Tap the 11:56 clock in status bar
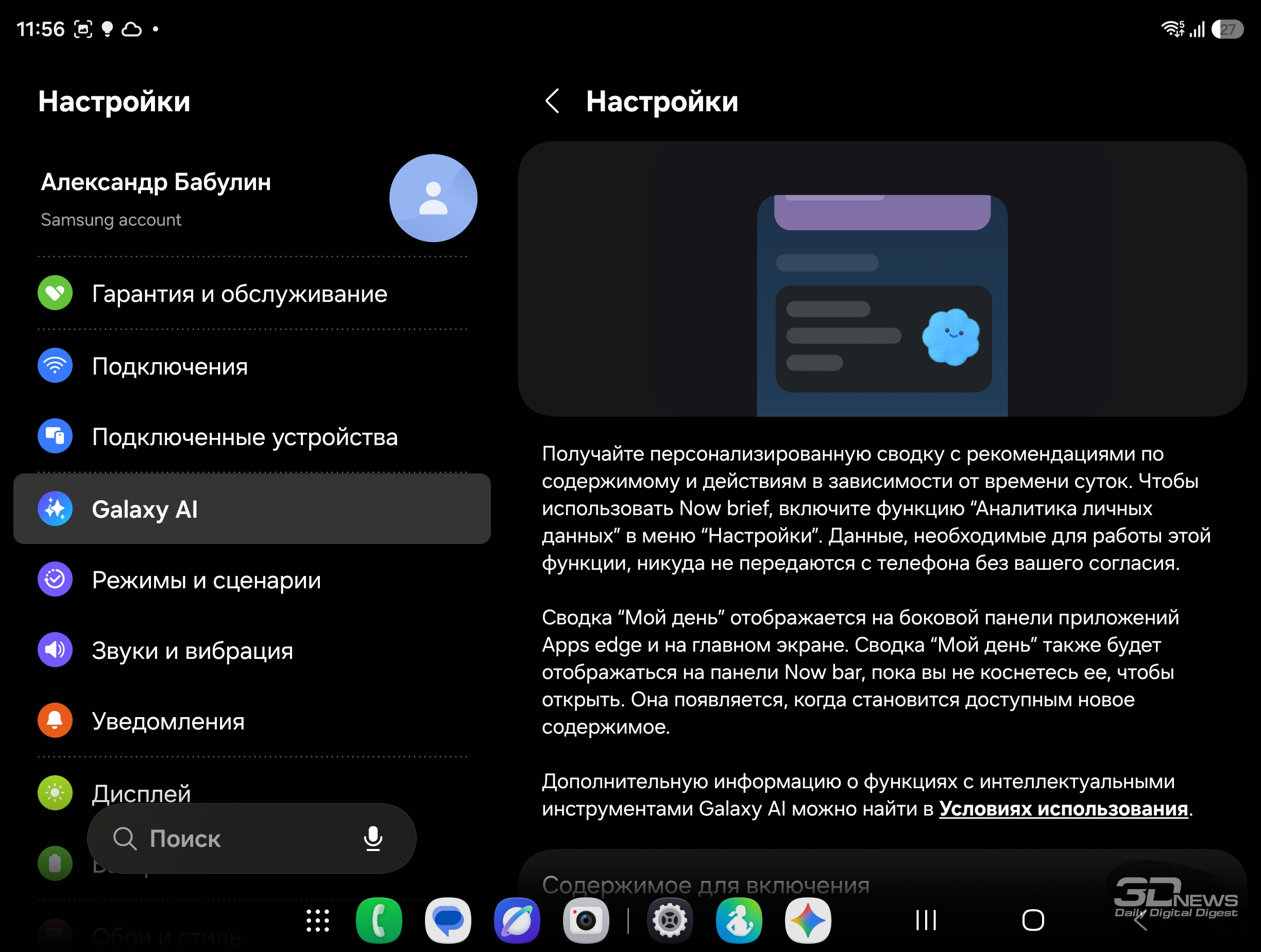The height and width of the screenshot is (952, 1261). [x=41, y=29]
